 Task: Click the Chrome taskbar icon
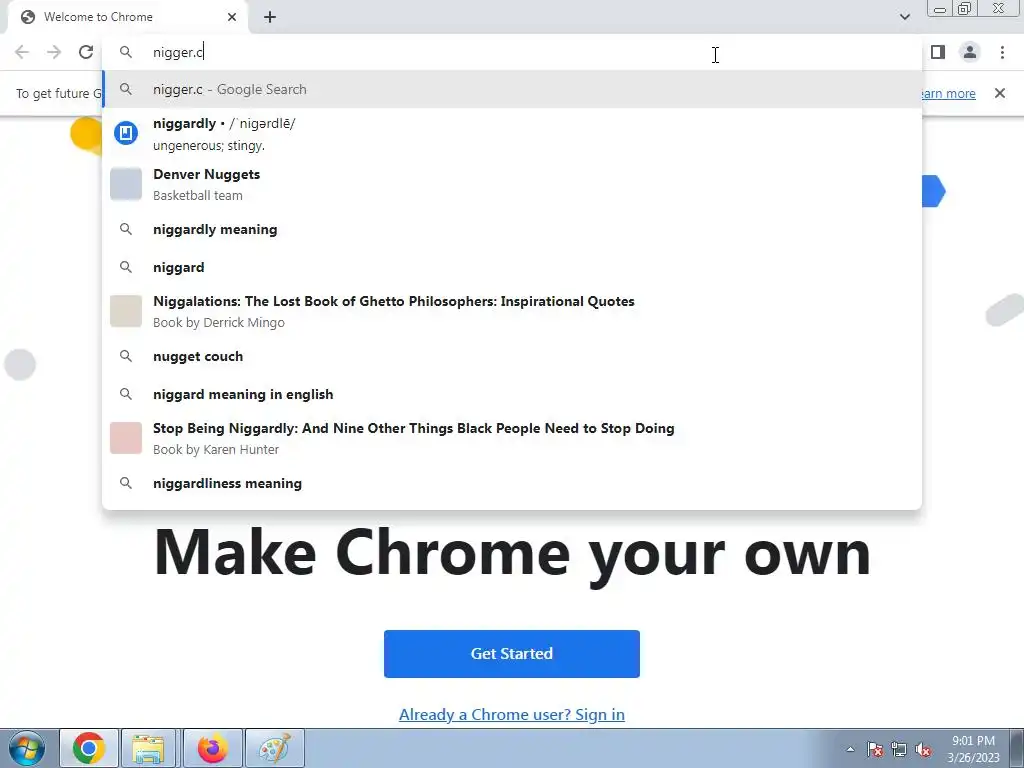[x=89, y=748]
